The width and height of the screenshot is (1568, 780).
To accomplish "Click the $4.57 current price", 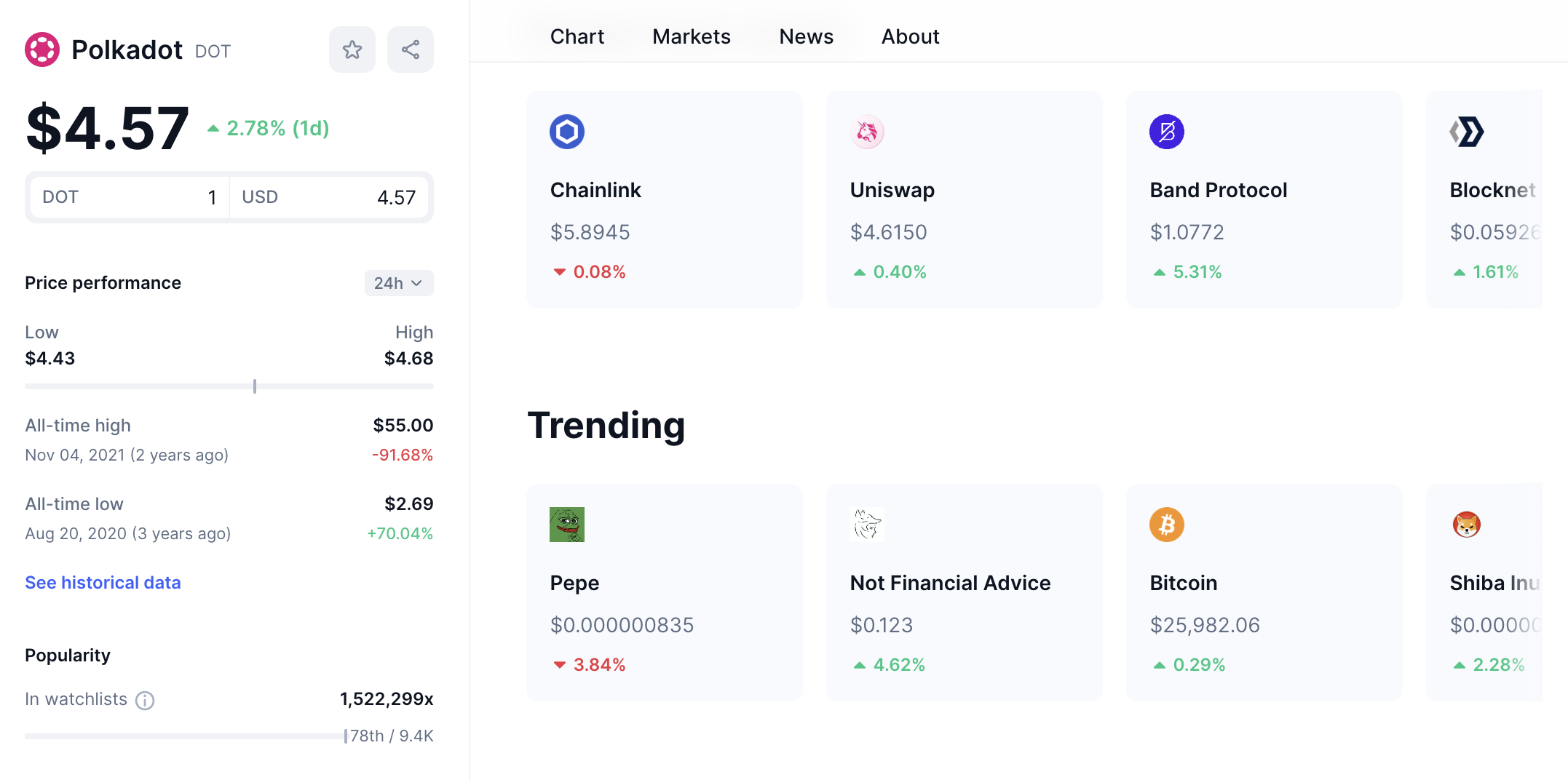I will click(107, 128).
